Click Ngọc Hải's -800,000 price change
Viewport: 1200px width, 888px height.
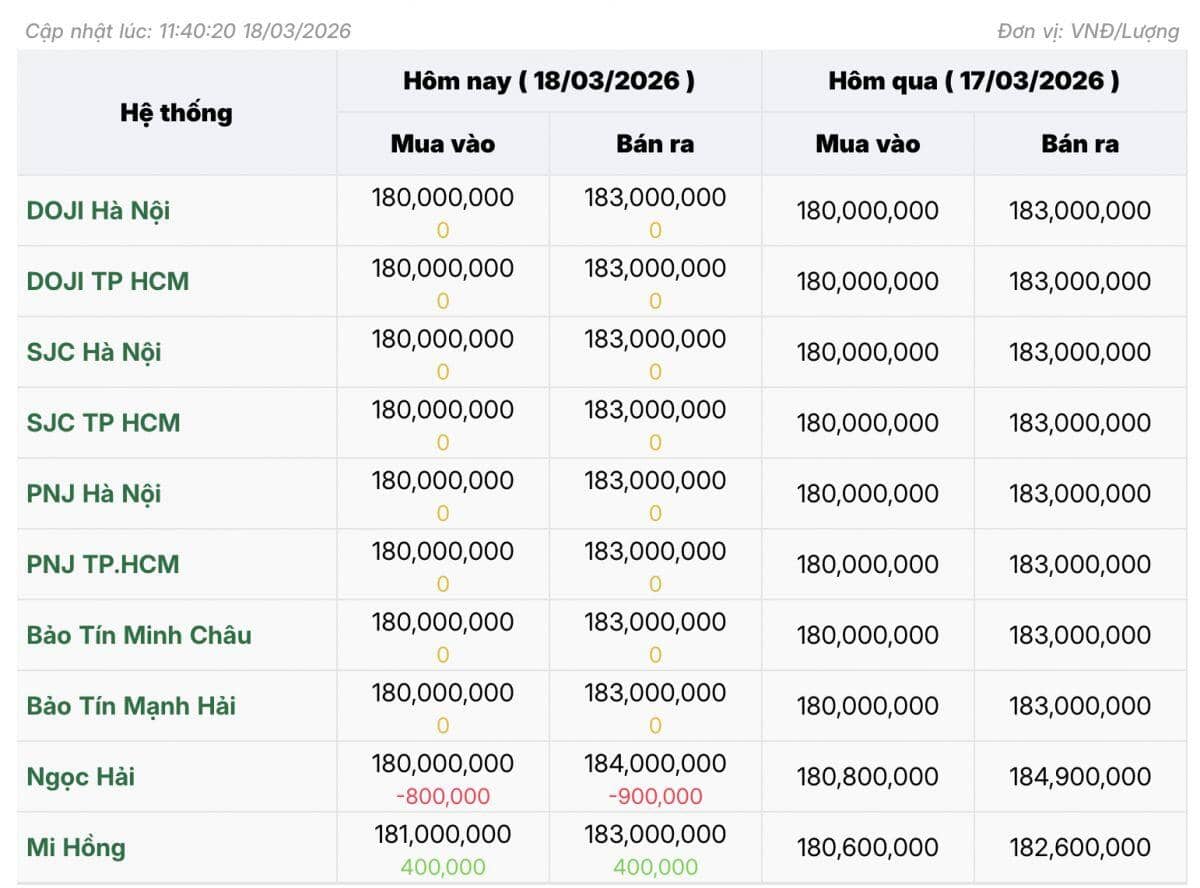442,796
